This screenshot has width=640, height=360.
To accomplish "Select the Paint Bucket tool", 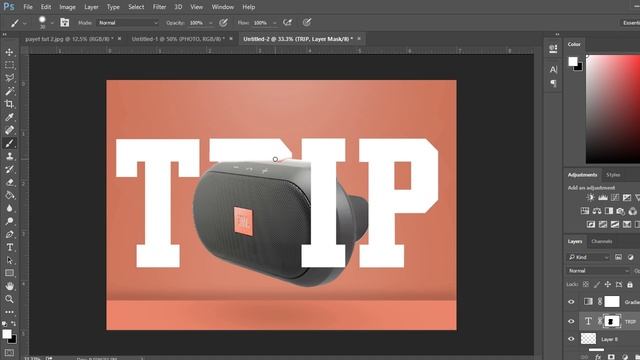I will [9, 196].
